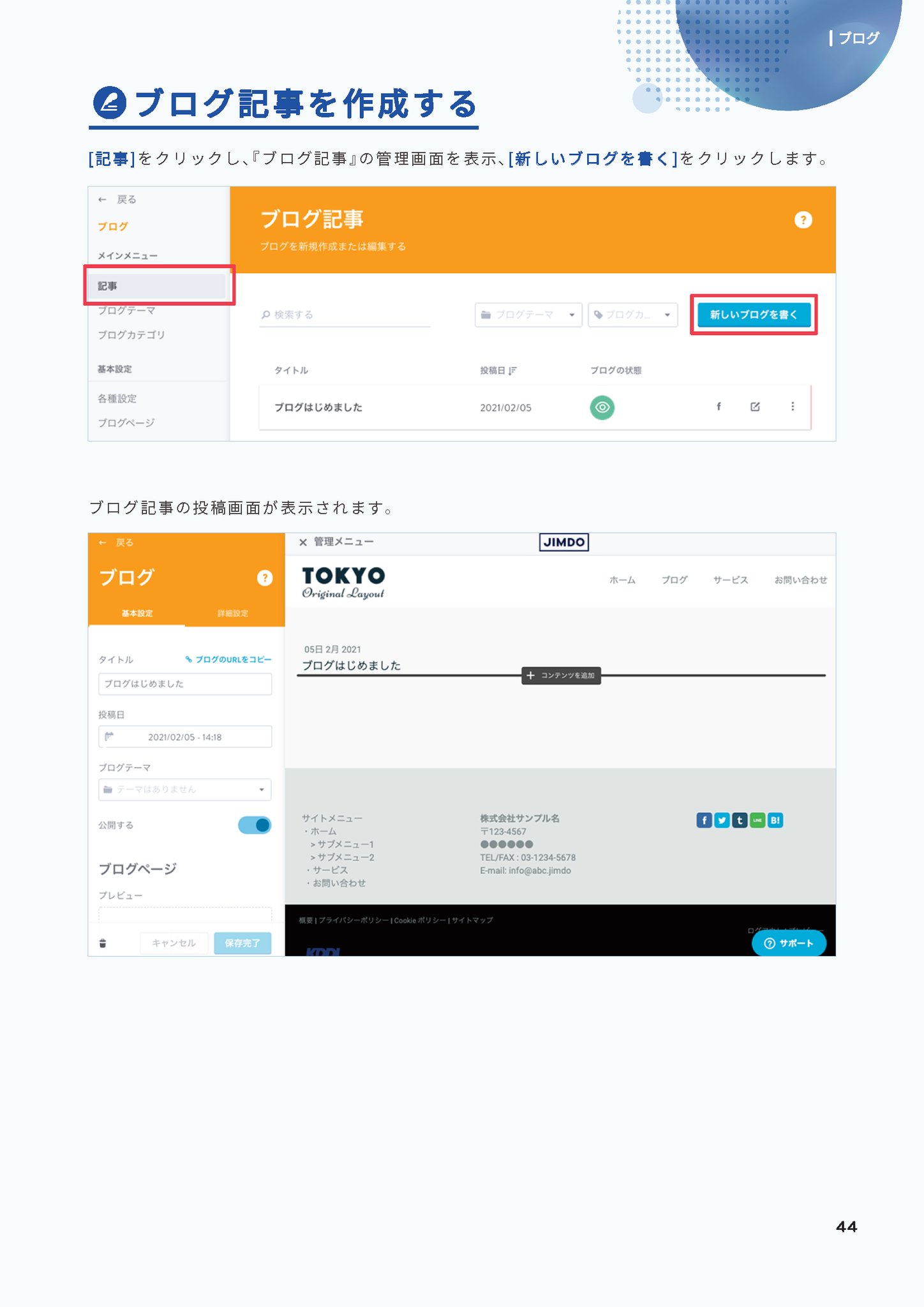Toggle visibility eye for ブログはじめました post
Screen dimensions: 924x1307
[x=602, y=407]
